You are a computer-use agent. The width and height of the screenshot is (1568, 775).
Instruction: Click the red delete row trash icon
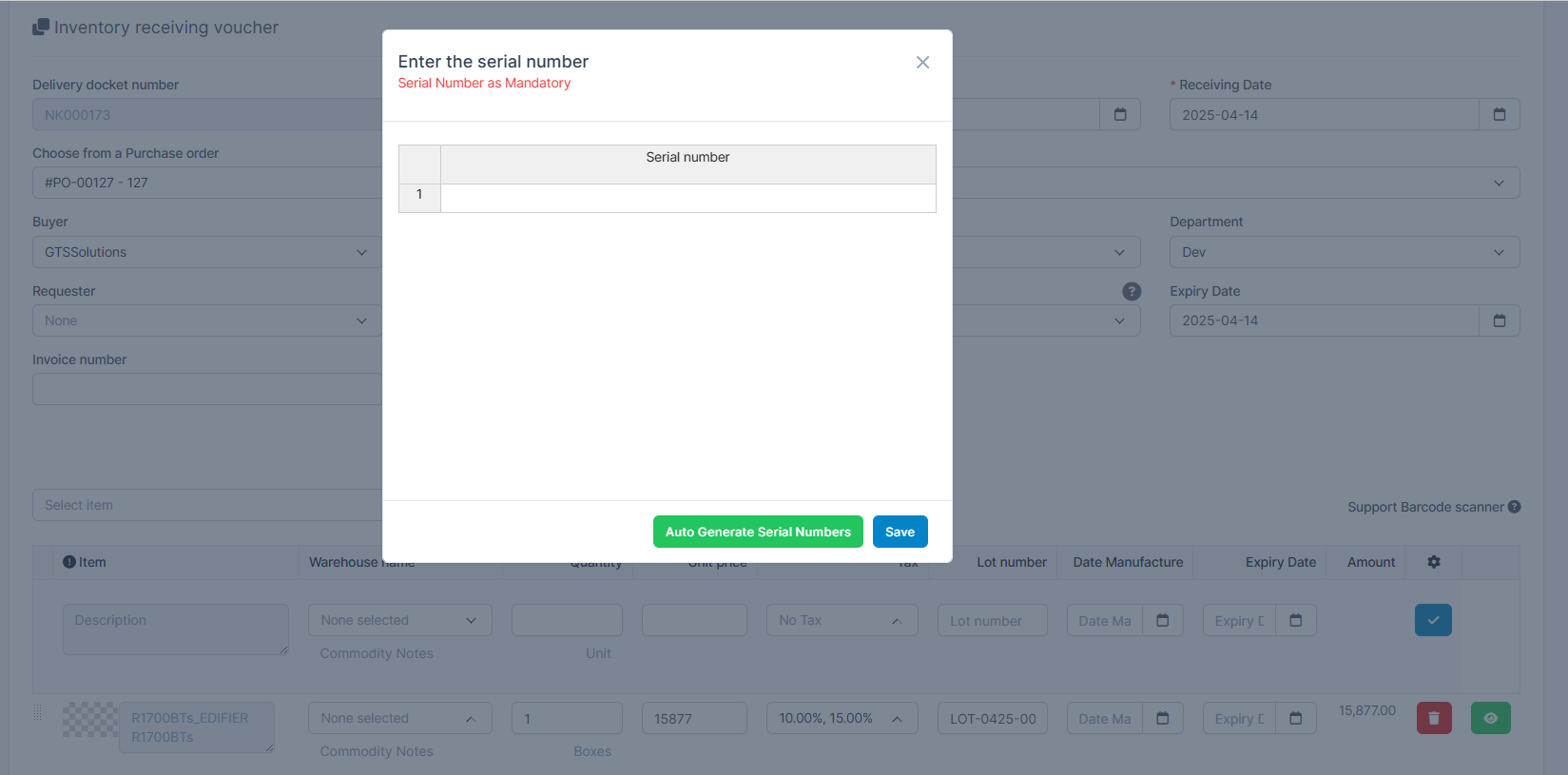pos(1433,718)
